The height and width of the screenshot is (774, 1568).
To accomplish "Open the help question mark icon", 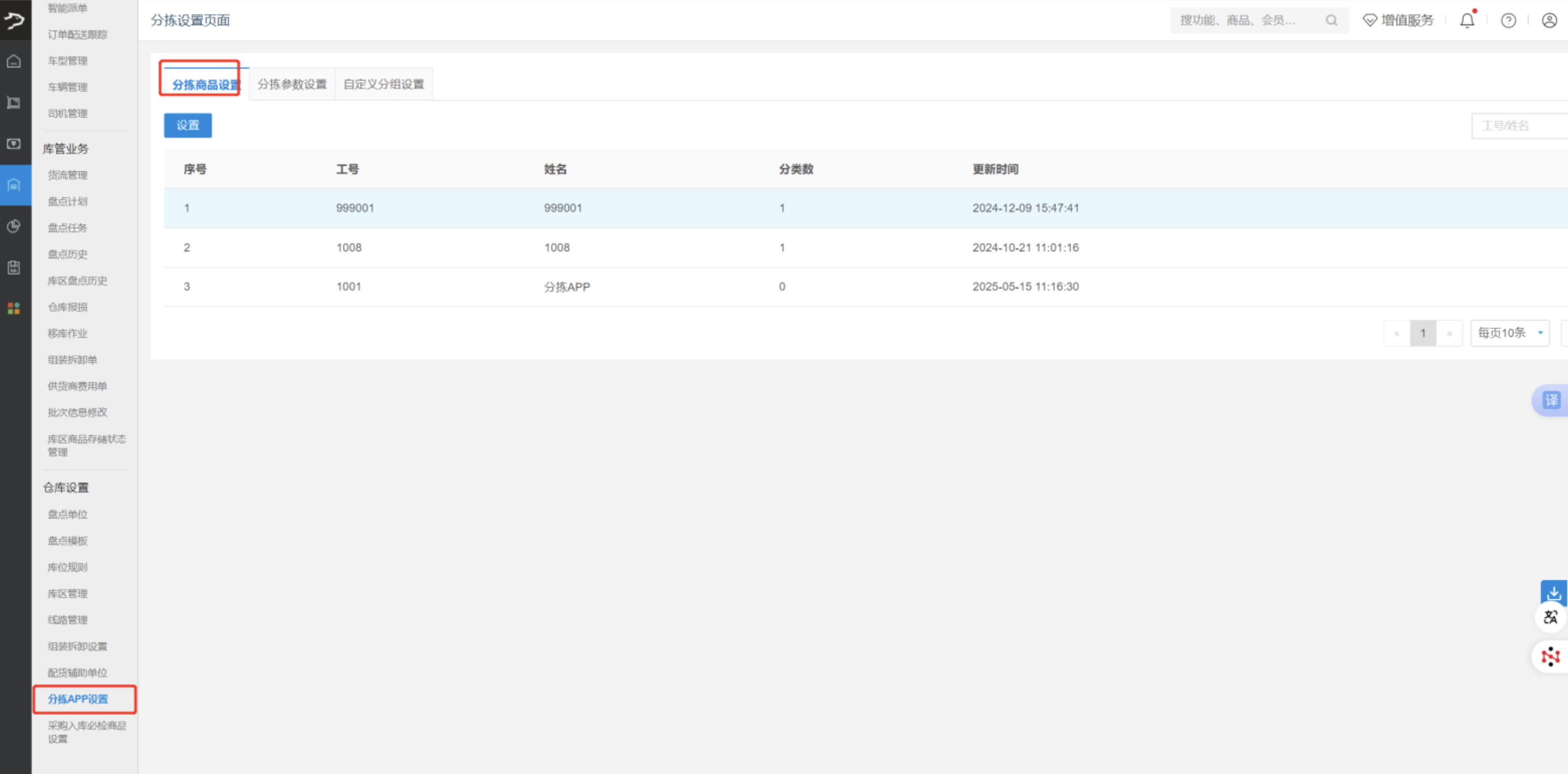I will coord(1508,21).
